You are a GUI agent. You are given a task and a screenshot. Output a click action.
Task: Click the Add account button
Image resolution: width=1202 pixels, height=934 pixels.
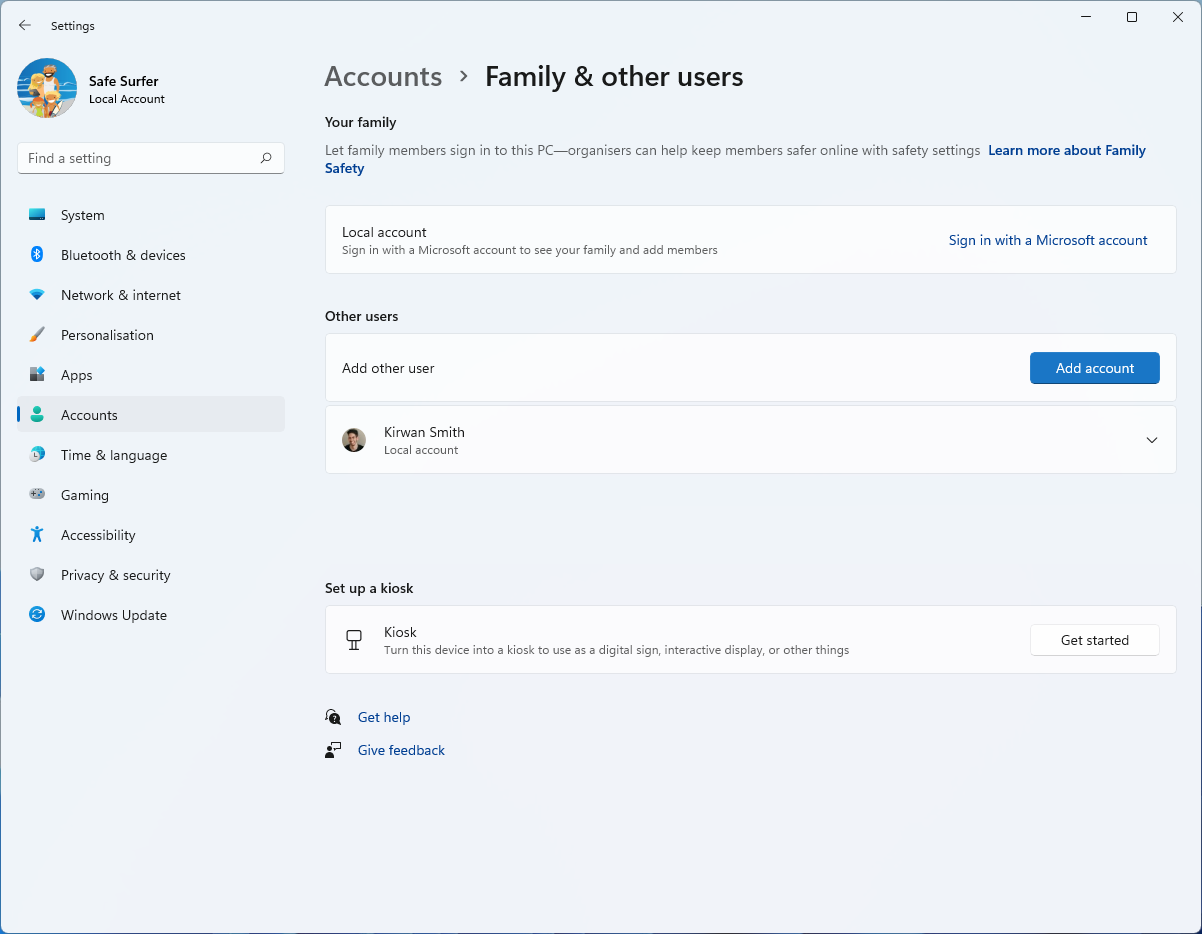(1095, 368)
